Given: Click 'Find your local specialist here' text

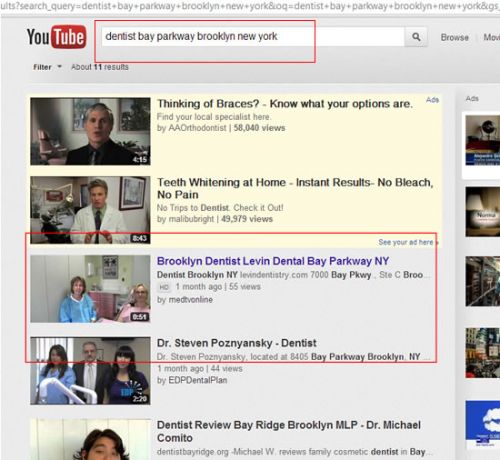Looking at the screenshot, I should click(x=214, y=117).
